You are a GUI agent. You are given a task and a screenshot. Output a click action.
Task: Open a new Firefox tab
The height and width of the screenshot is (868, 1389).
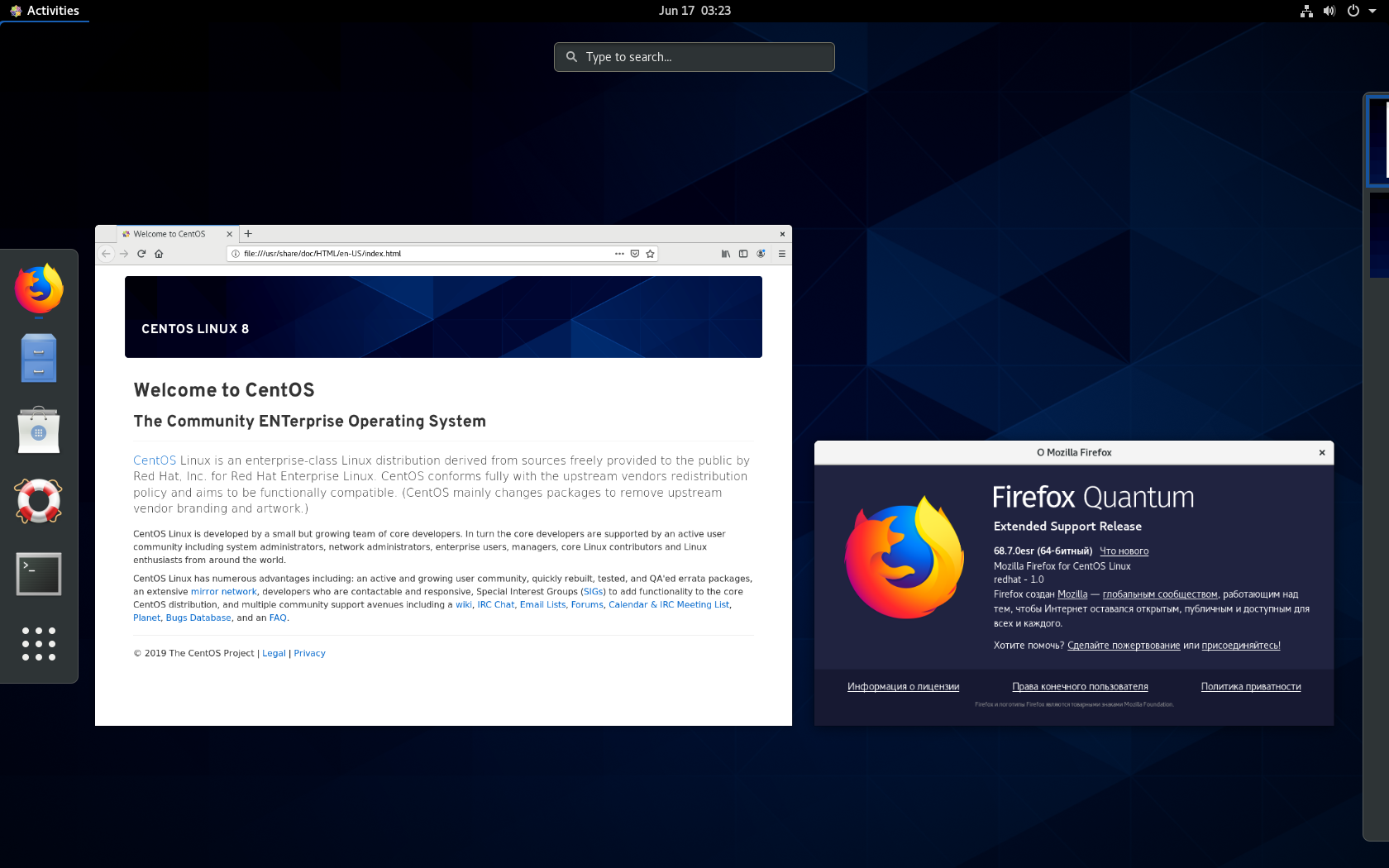(x=248, y=234)
